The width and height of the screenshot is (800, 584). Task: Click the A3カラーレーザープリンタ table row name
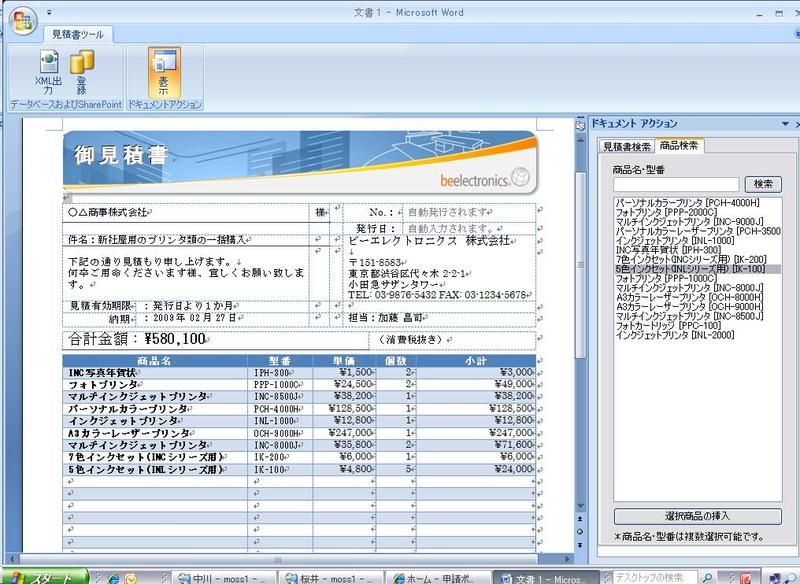click(x=130, y=434)
